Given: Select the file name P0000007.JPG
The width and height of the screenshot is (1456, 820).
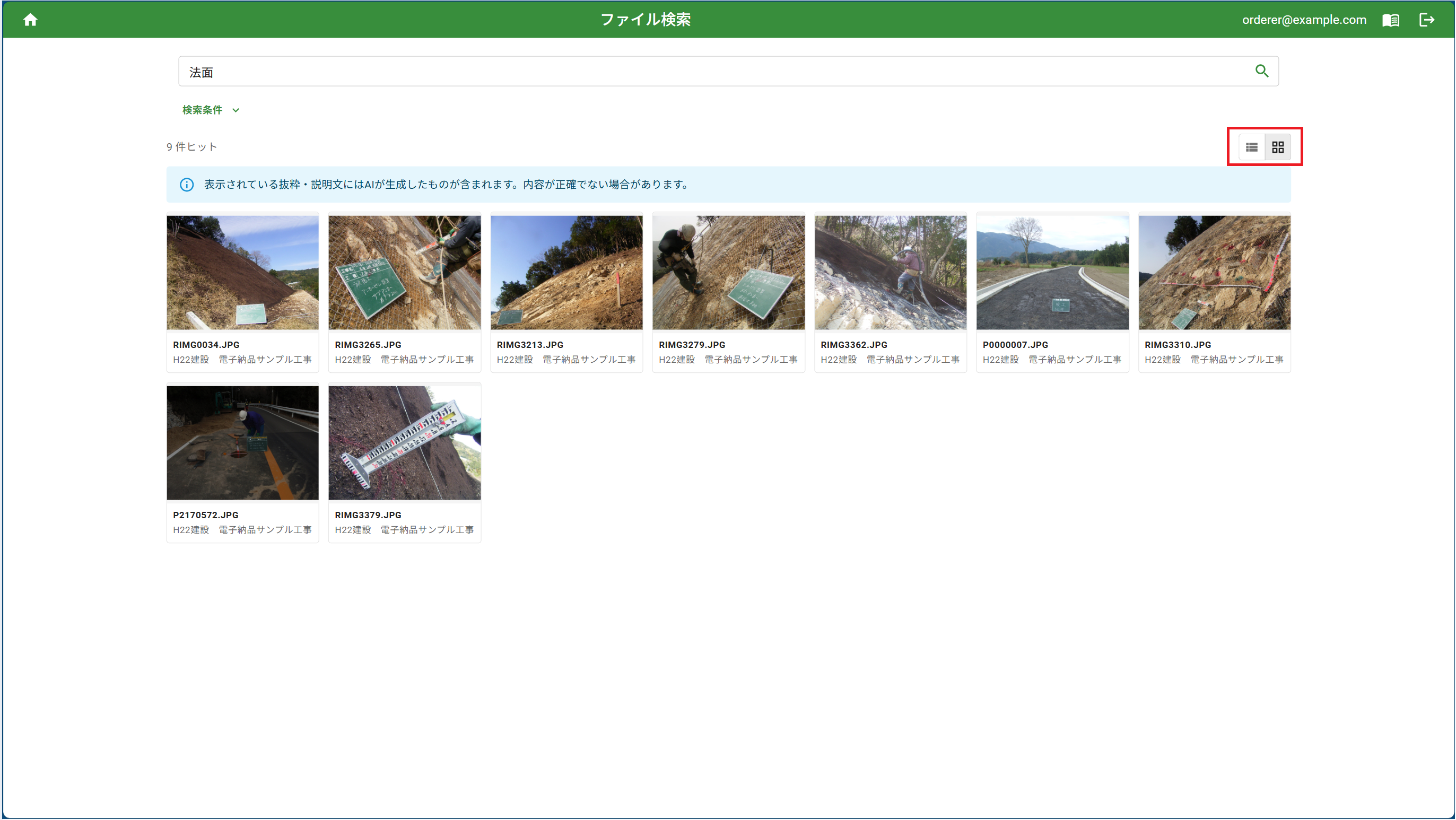Looking at the screenshot, I should tap(1015, 345).
